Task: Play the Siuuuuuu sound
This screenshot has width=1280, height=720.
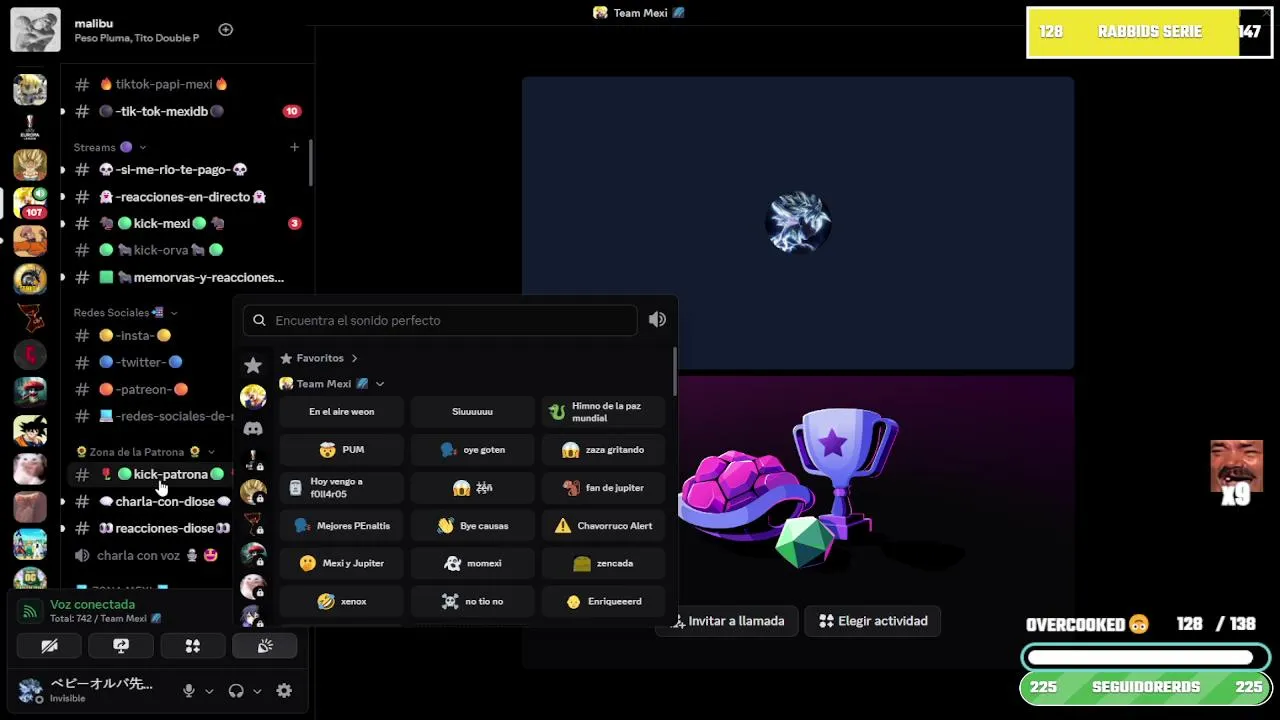Action: [x=472, y=411]
